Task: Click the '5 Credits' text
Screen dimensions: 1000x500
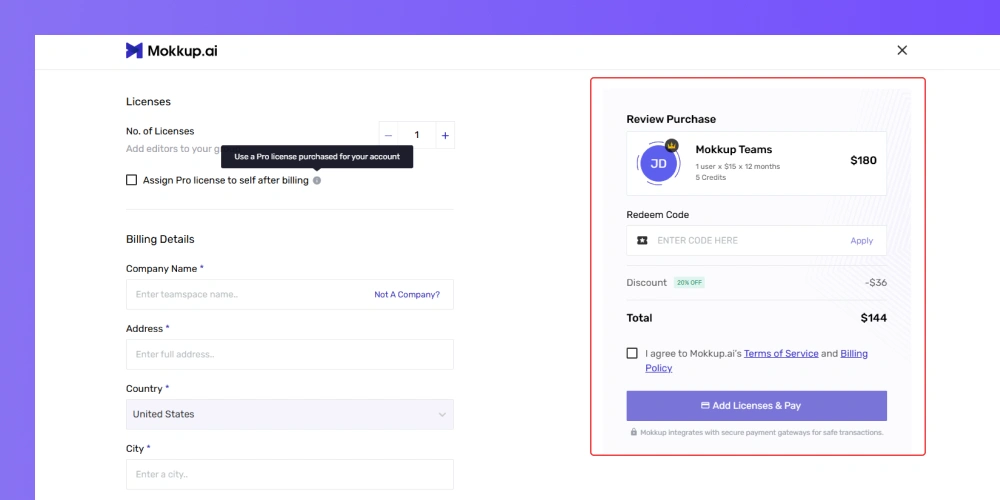Action: pos(710,177)
